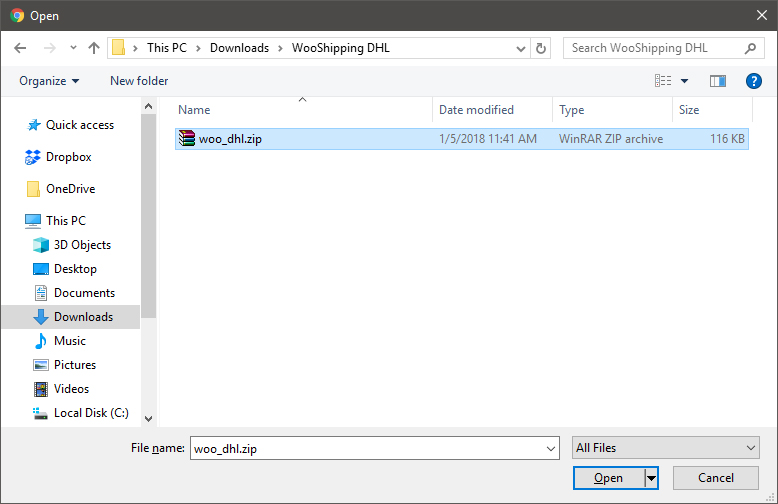The image size is (778, 504).
Task: Expand the File name history dropdown
Action: [x=550, y=449]
